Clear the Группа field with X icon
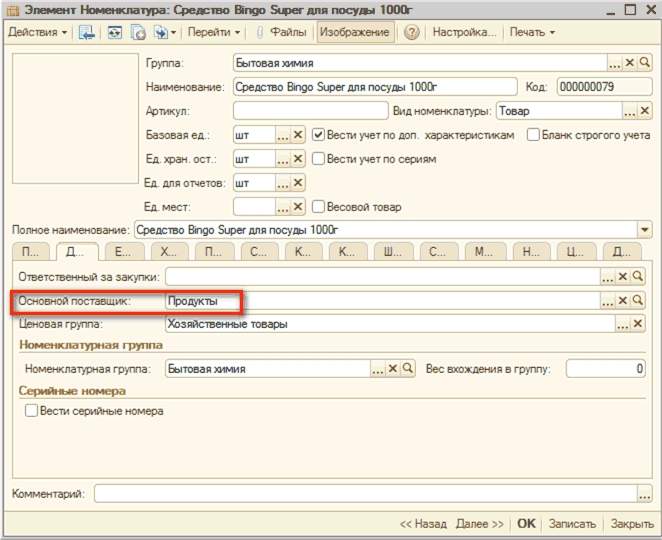 click(630, 62)
